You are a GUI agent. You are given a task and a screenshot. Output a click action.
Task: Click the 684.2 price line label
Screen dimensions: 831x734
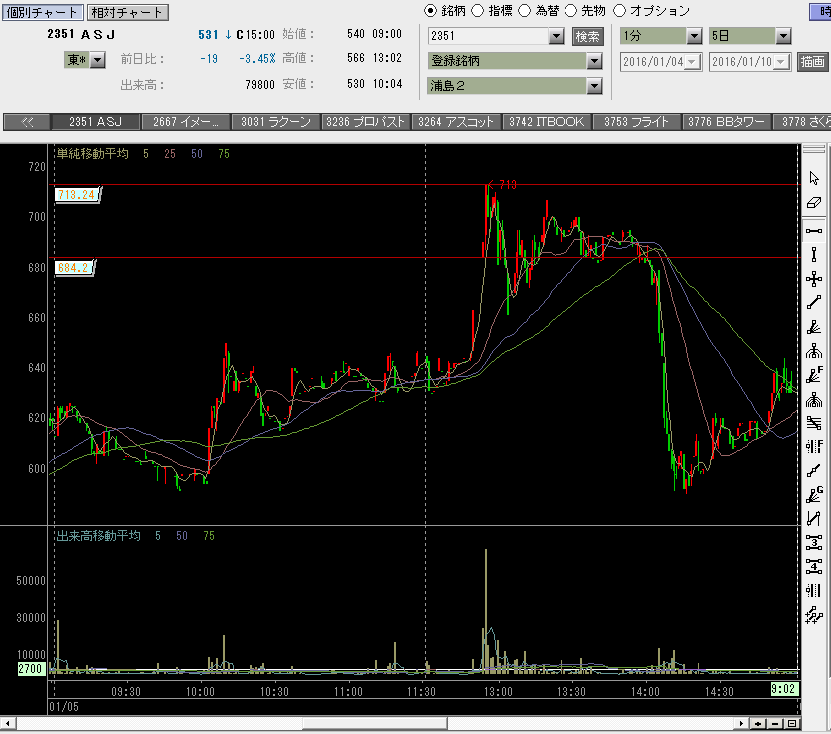tap(74, 268)
